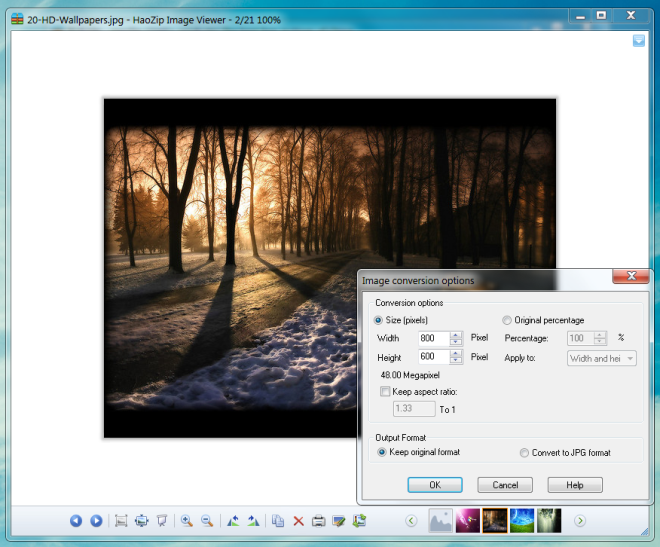Enable the Keep aspect ratio checkbox
660x547 pixels.
386,392
